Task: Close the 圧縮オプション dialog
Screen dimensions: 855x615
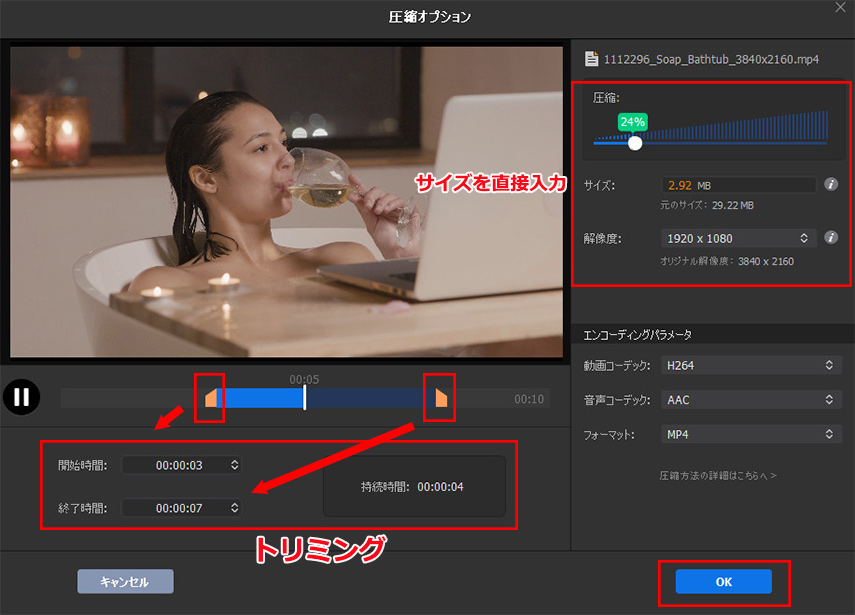Action: coord(840,10)
